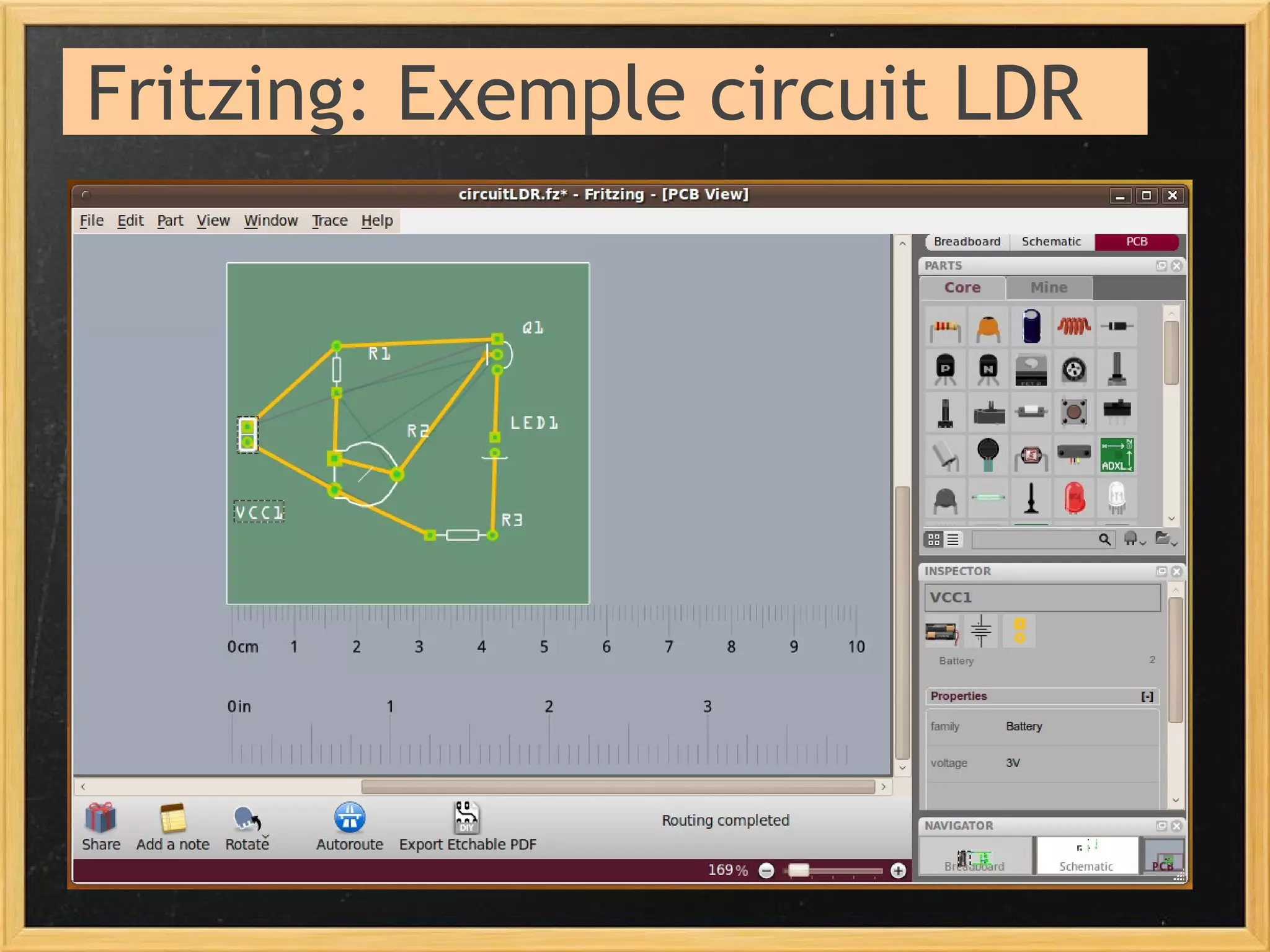The height and width of the screenshot is (952, 1270).
Task: Click the battery breadboard image in Inspector
Action: [941, 632]
